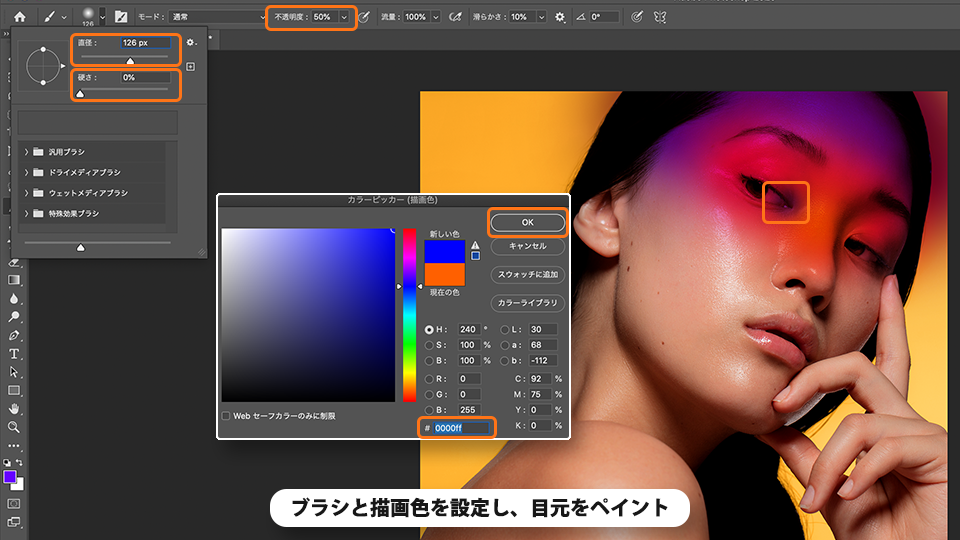Select the Lab a radio button
The height and width of the screenshot is (540, 960).
[504, 345]
